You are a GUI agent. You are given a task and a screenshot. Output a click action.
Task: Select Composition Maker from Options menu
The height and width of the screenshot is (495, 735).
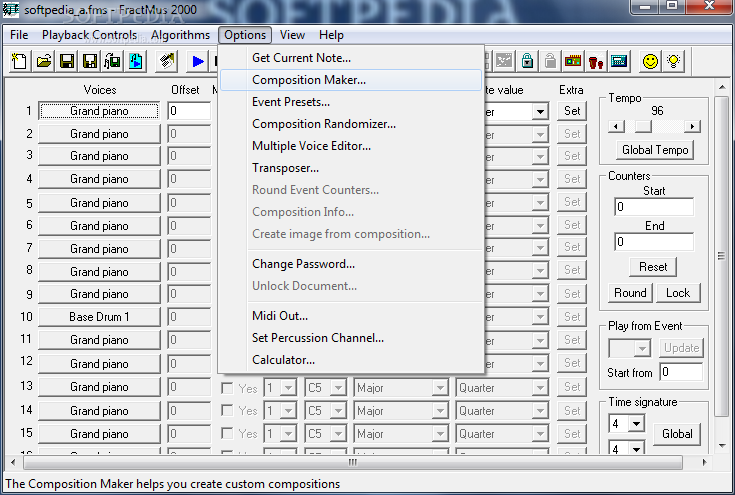pos(351,80)
